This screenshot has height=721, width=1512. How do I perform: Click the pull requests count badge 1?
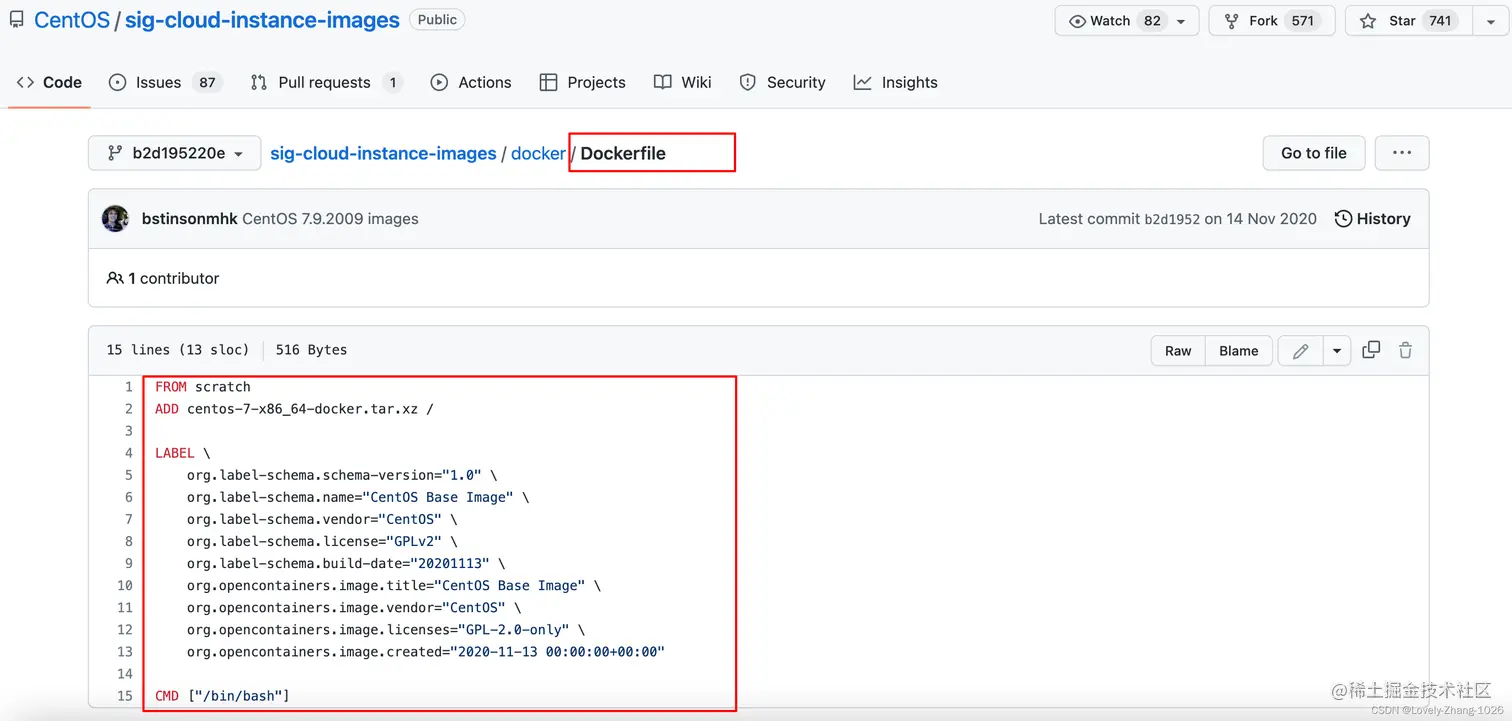(x=392, y=82)
